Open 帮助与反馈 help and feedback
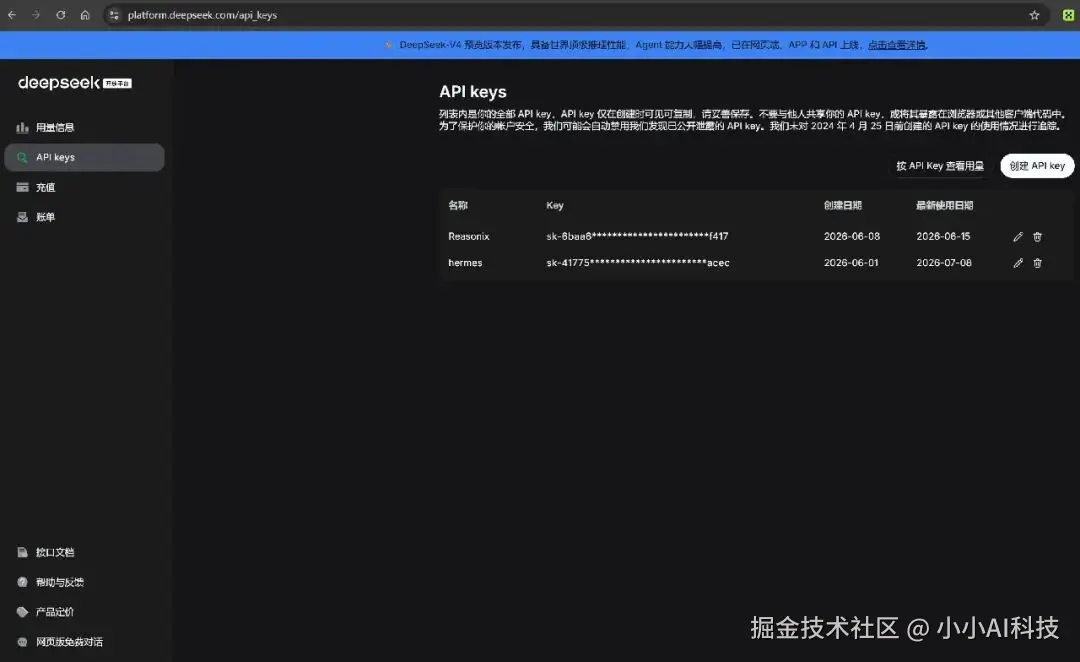The width and height of the screenshot is (1080, 662). [84, 582]
